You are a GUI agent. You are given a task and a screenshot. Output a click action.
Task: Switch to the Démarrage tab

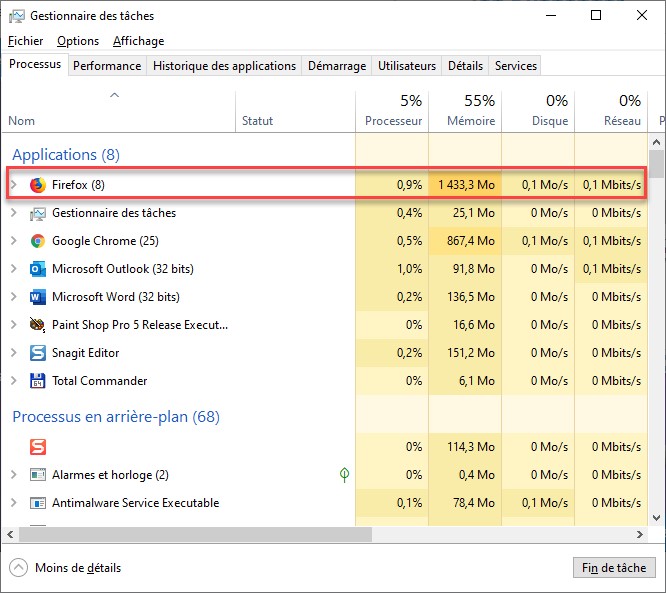[x=336, y=66]
